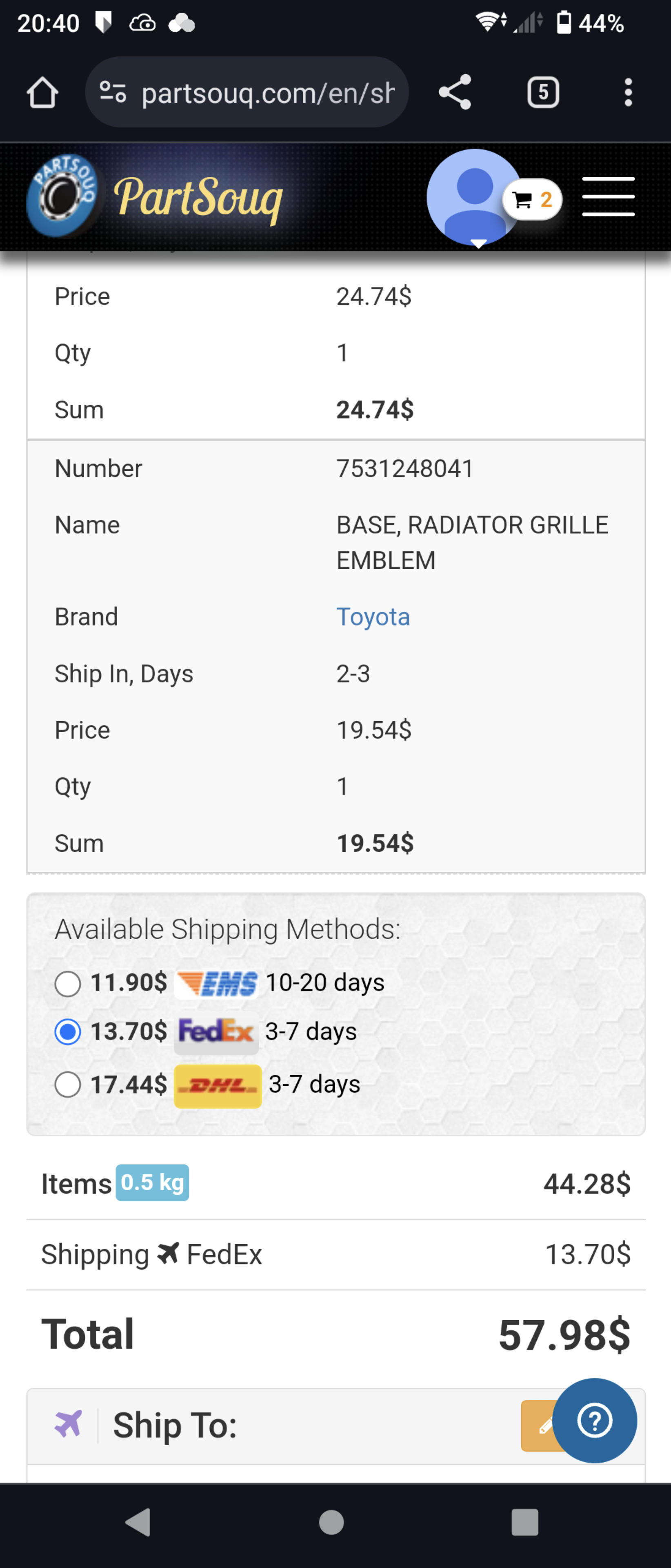Tap the partsouq.com address bar
Image resolution: width=671 pixels, height=1568 pixels.
(268, 93)
